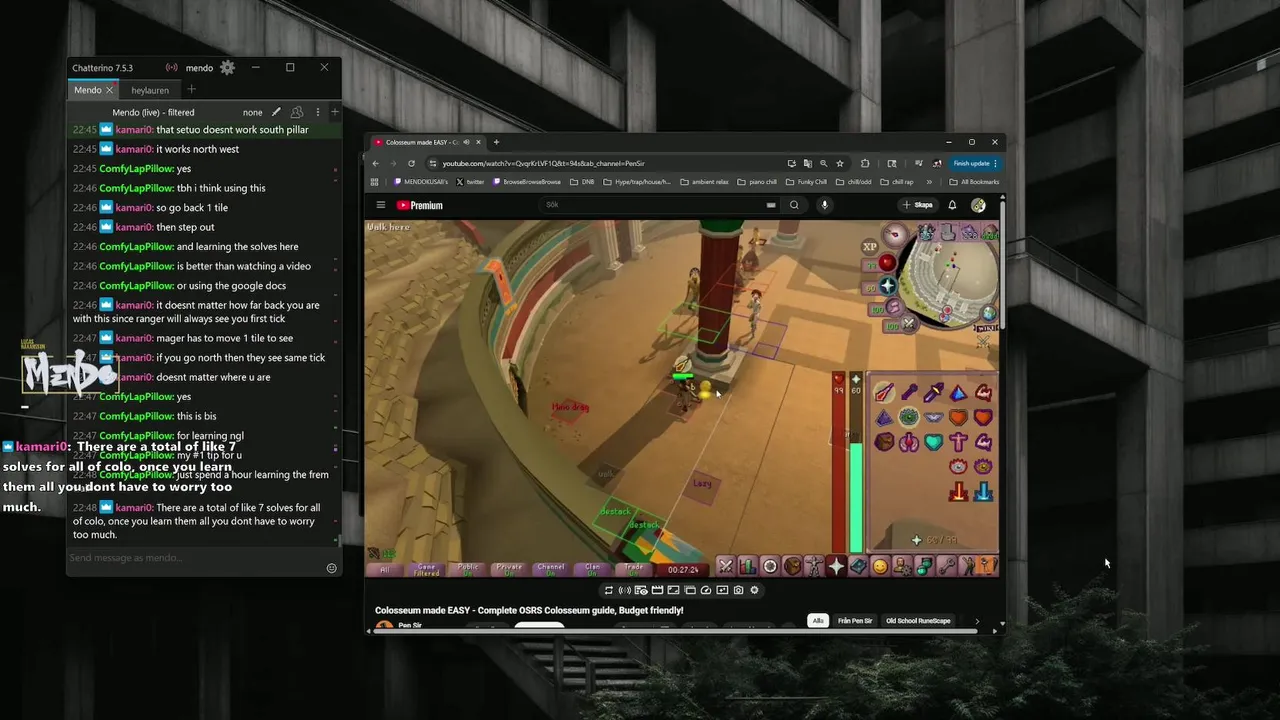Viewport: 1280px width, 720px height.
Task: Open the YouTube account avatar menu
Action: pos(978,205)
